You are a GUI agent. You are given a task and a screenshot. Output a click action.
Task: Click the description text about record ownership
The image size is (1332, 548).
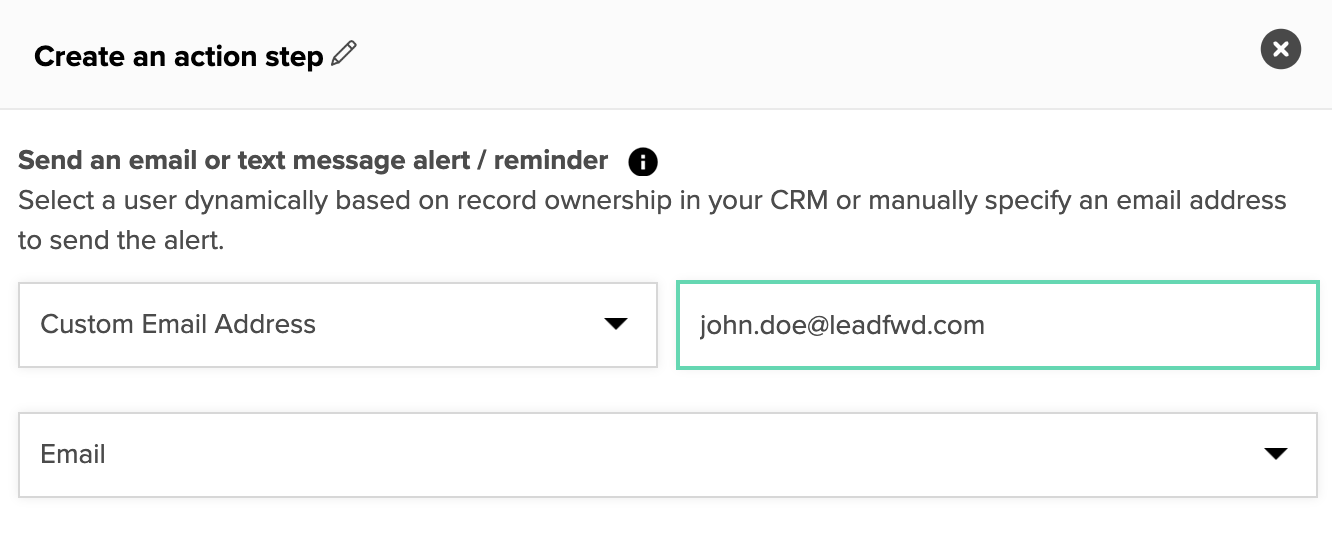click(x=652, y=220)
